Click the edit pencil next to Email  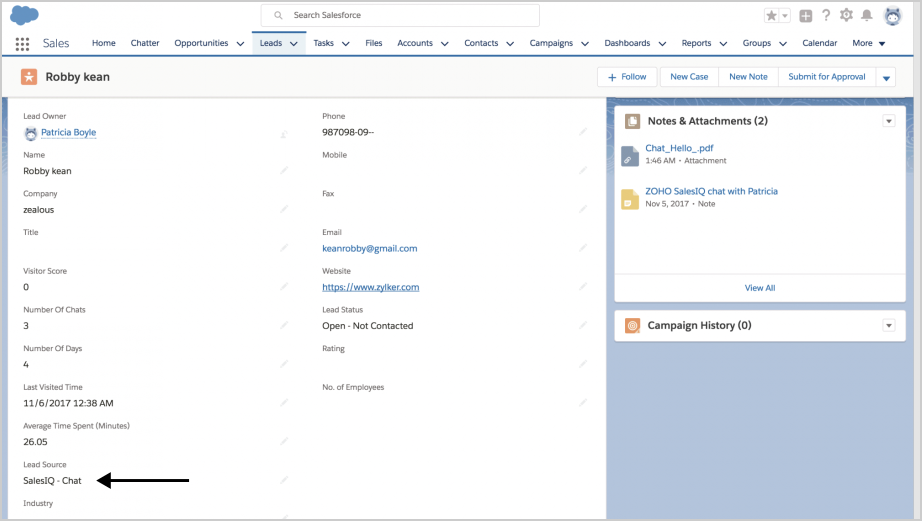click(583, 248)
